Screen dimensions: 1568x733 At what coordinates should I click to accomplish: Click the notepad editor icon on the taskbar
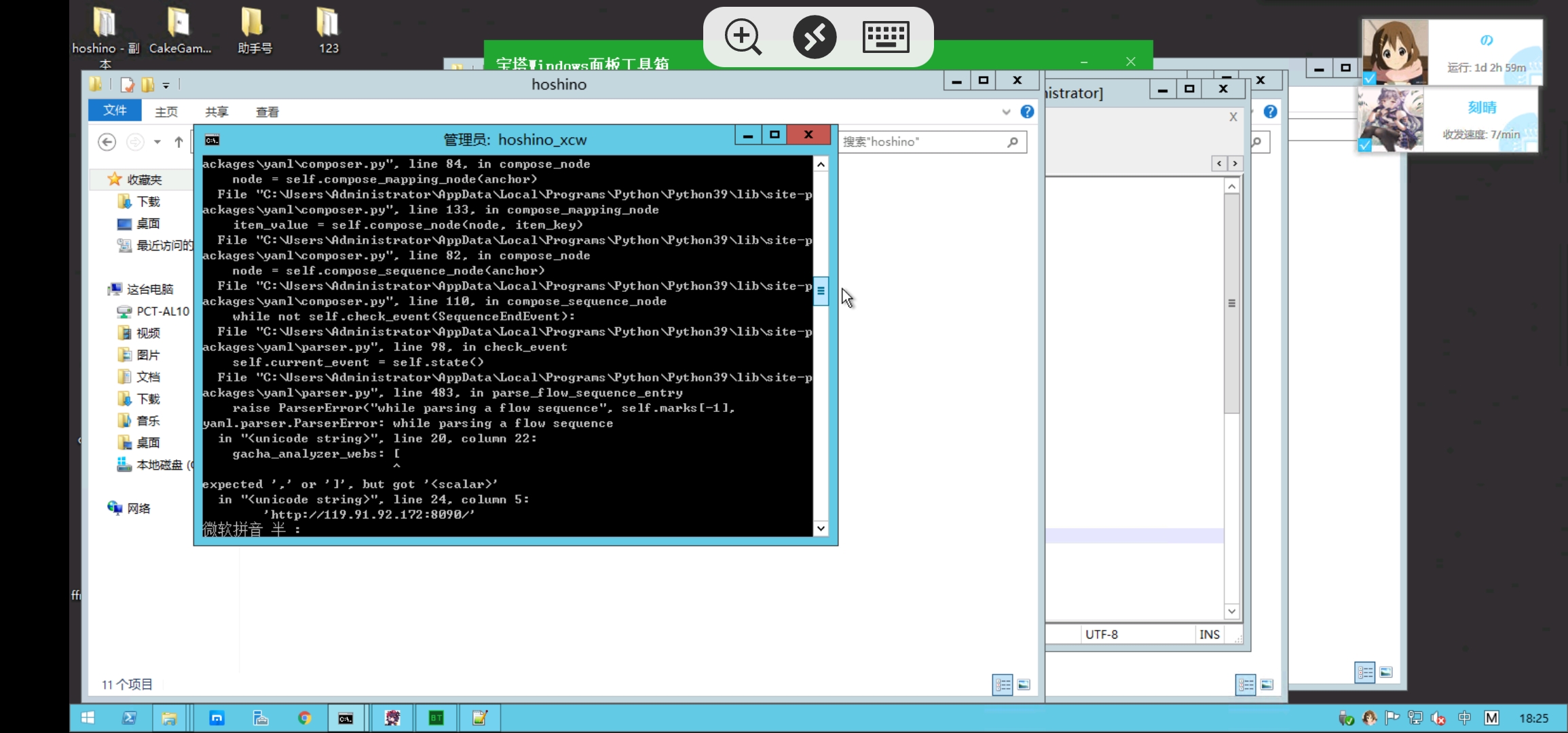pos(480,718)
